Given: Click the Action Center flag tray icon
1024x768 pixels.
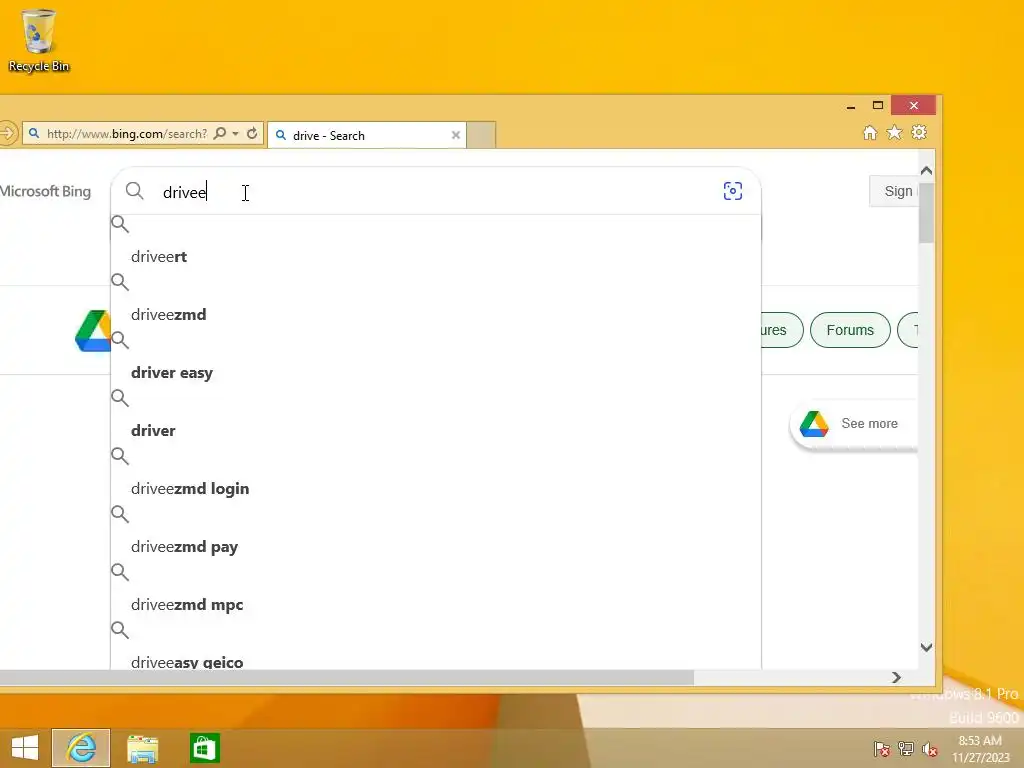Looking at the screenshot, I should pyautogui.click(x=882, y=748).
